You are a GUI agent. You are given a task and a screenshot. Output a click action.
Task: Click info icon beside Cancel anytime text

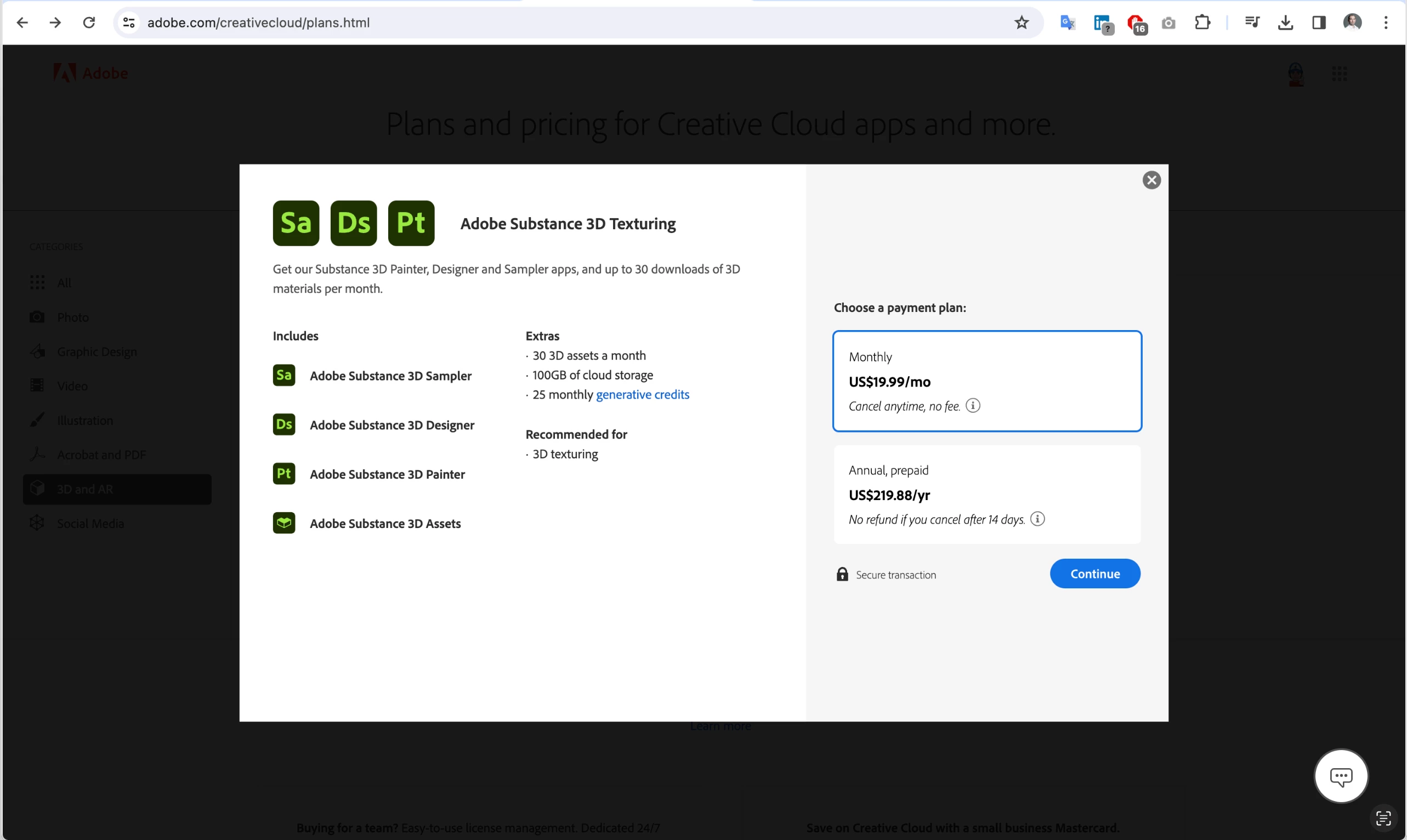(x=972, y=405)
